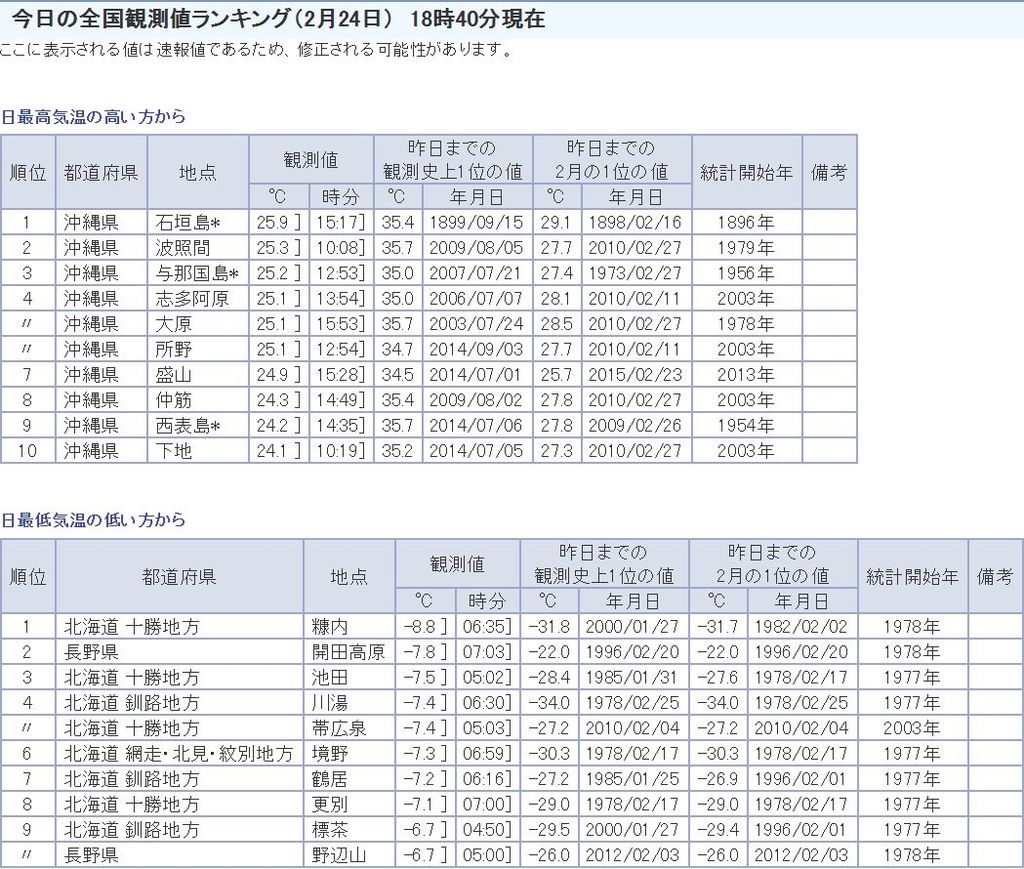Click the 盛山 station name

click(173, 374)
